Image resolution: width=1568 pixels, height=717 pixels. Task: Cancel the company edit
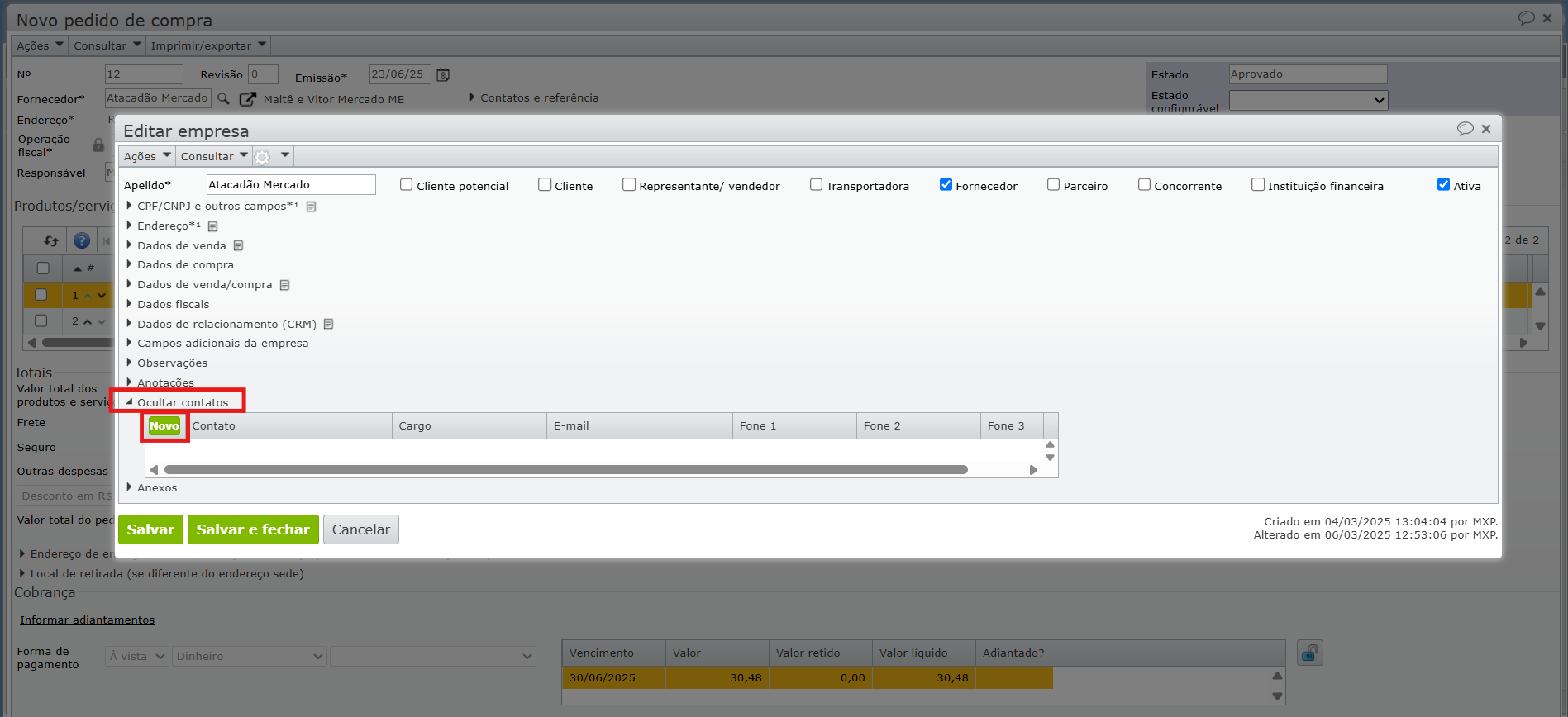(361, 529)
